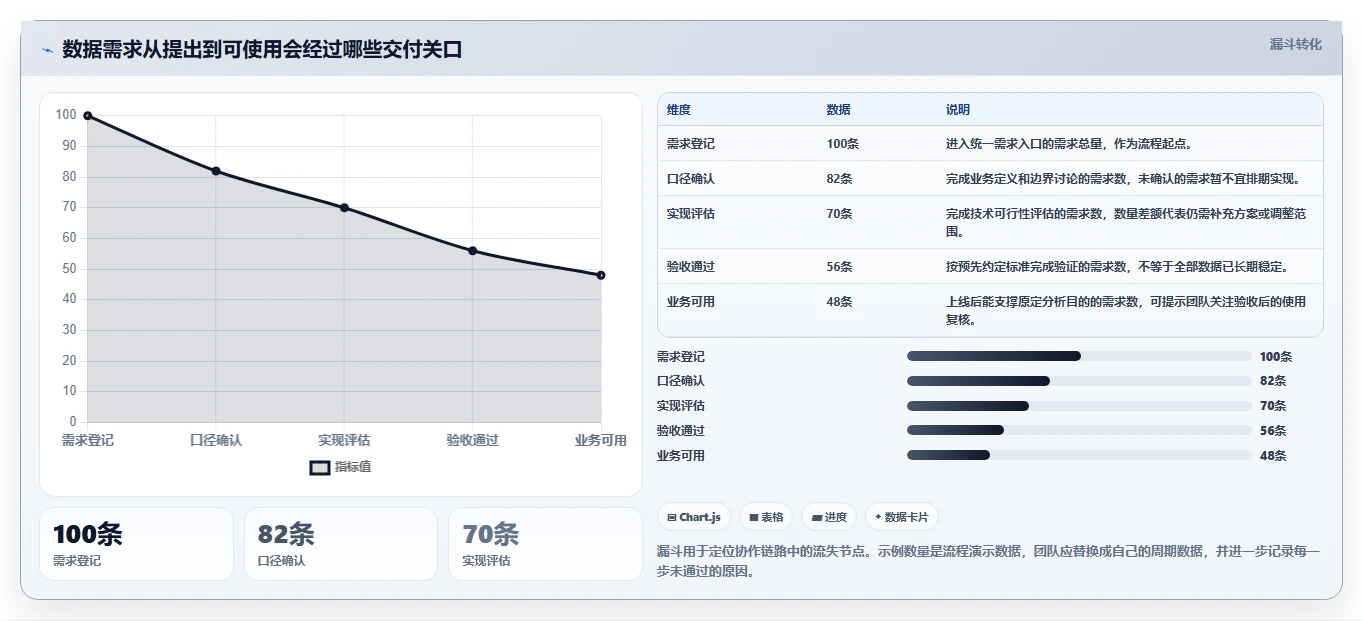Click the lightning icon beside the title

point(47,50)
